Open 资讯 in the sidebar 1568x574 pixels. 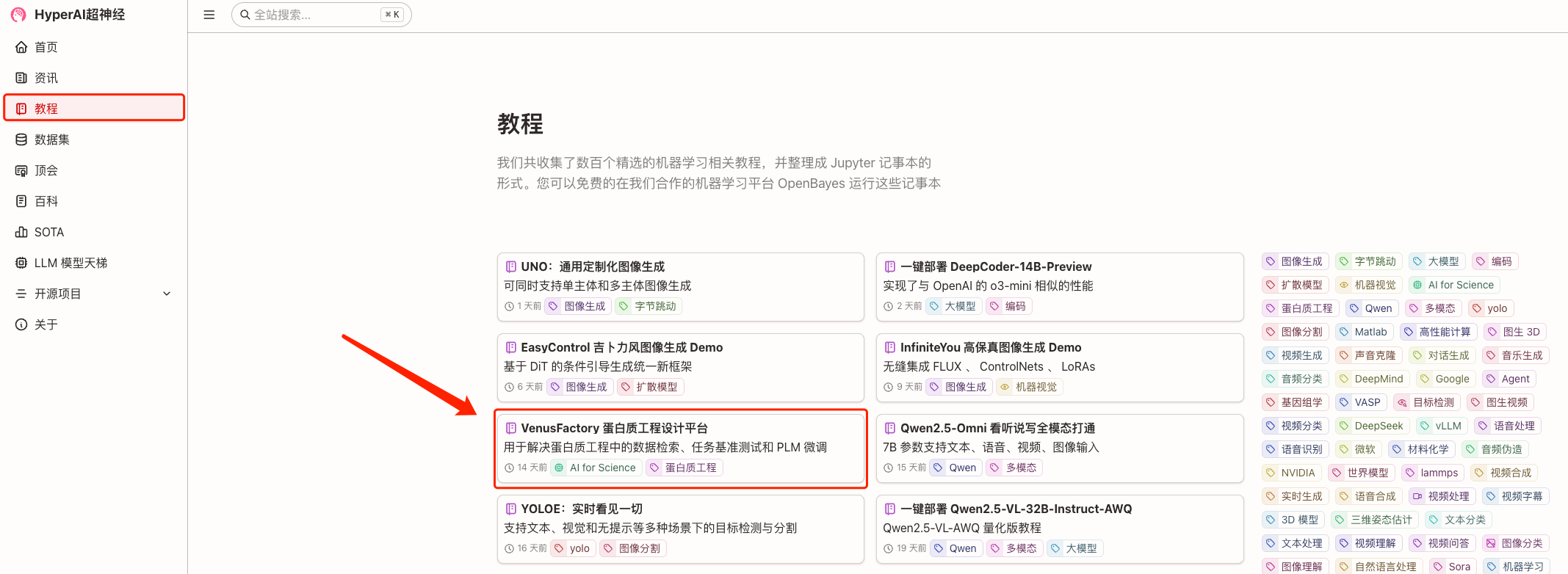[x=94, y=78]
